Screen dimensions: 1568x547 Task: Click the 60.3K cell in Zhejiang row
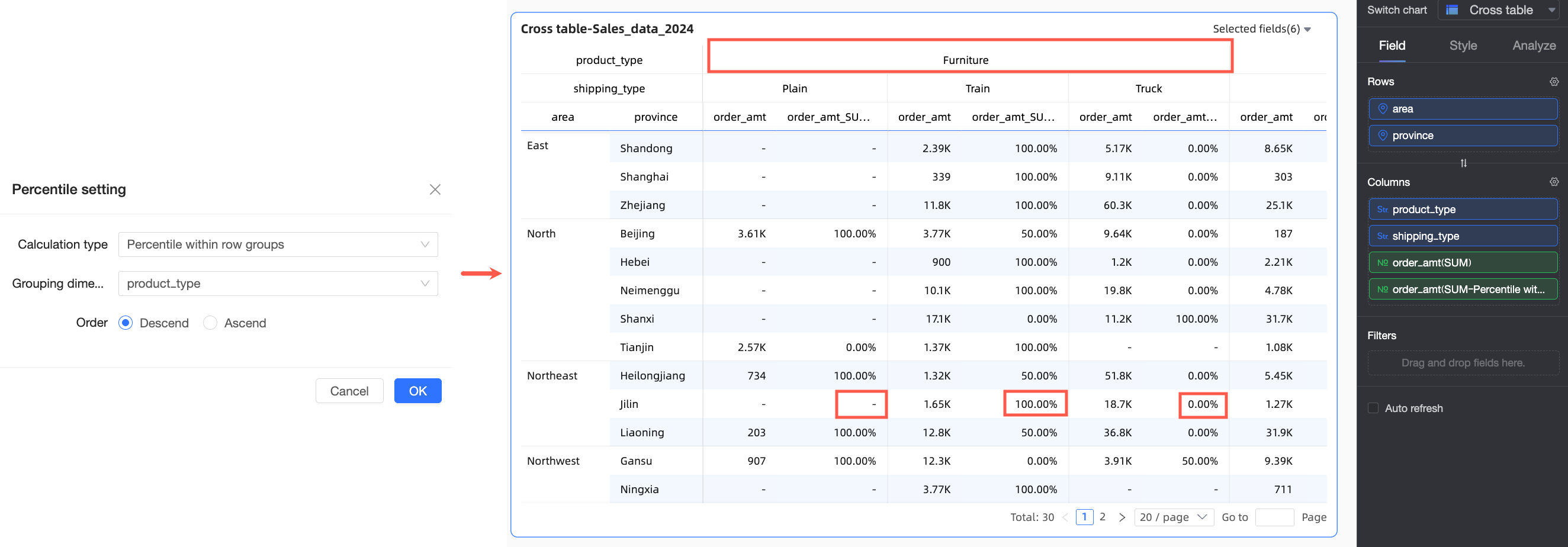coord(1117,205)
